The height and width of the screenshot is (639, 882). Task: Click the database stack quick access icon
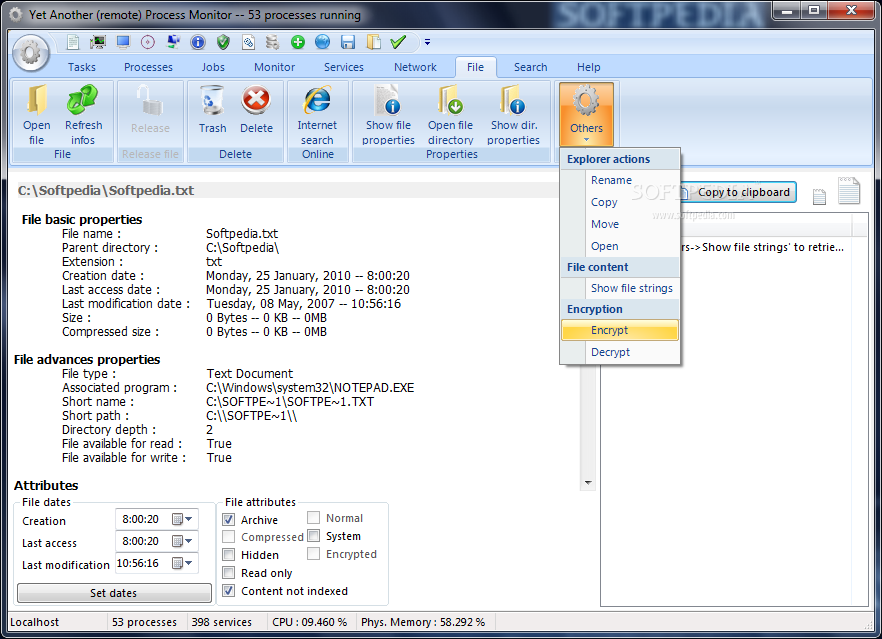point(273,42)
